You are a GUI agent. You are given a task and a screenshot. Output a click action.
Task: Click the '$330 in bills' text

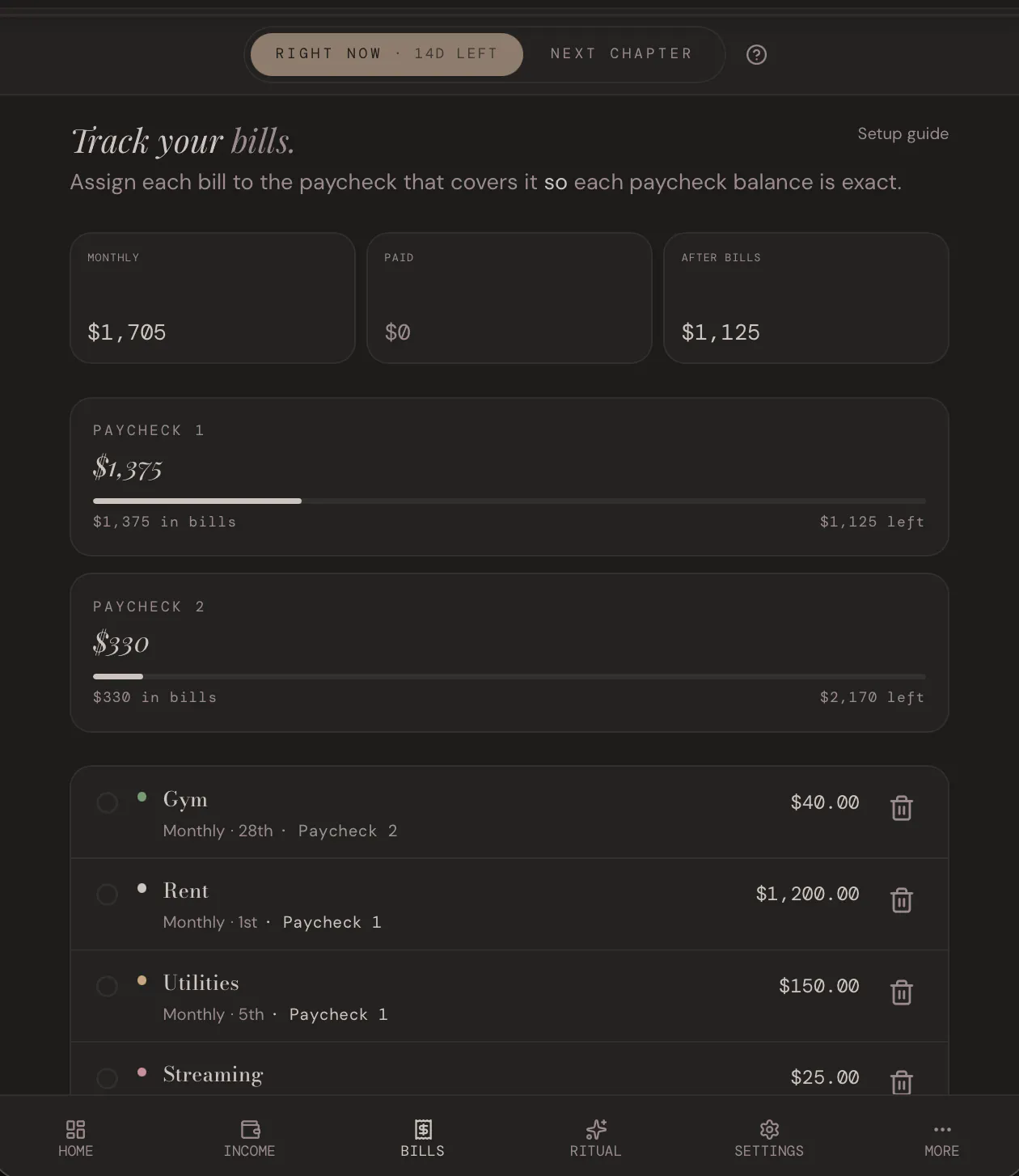tap(155, 697)
